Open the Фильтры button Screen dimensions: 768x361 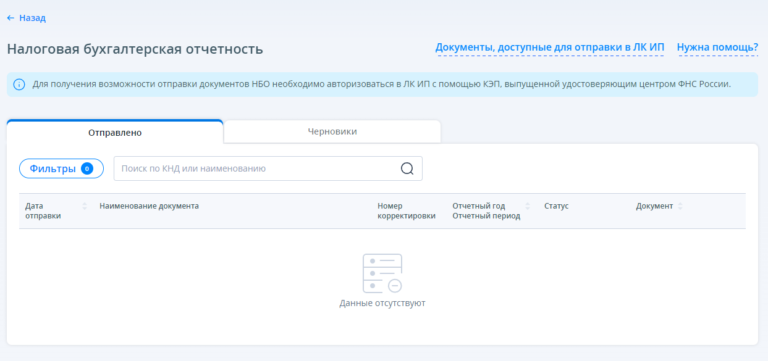pyautogui.click(x=61, y=168)
